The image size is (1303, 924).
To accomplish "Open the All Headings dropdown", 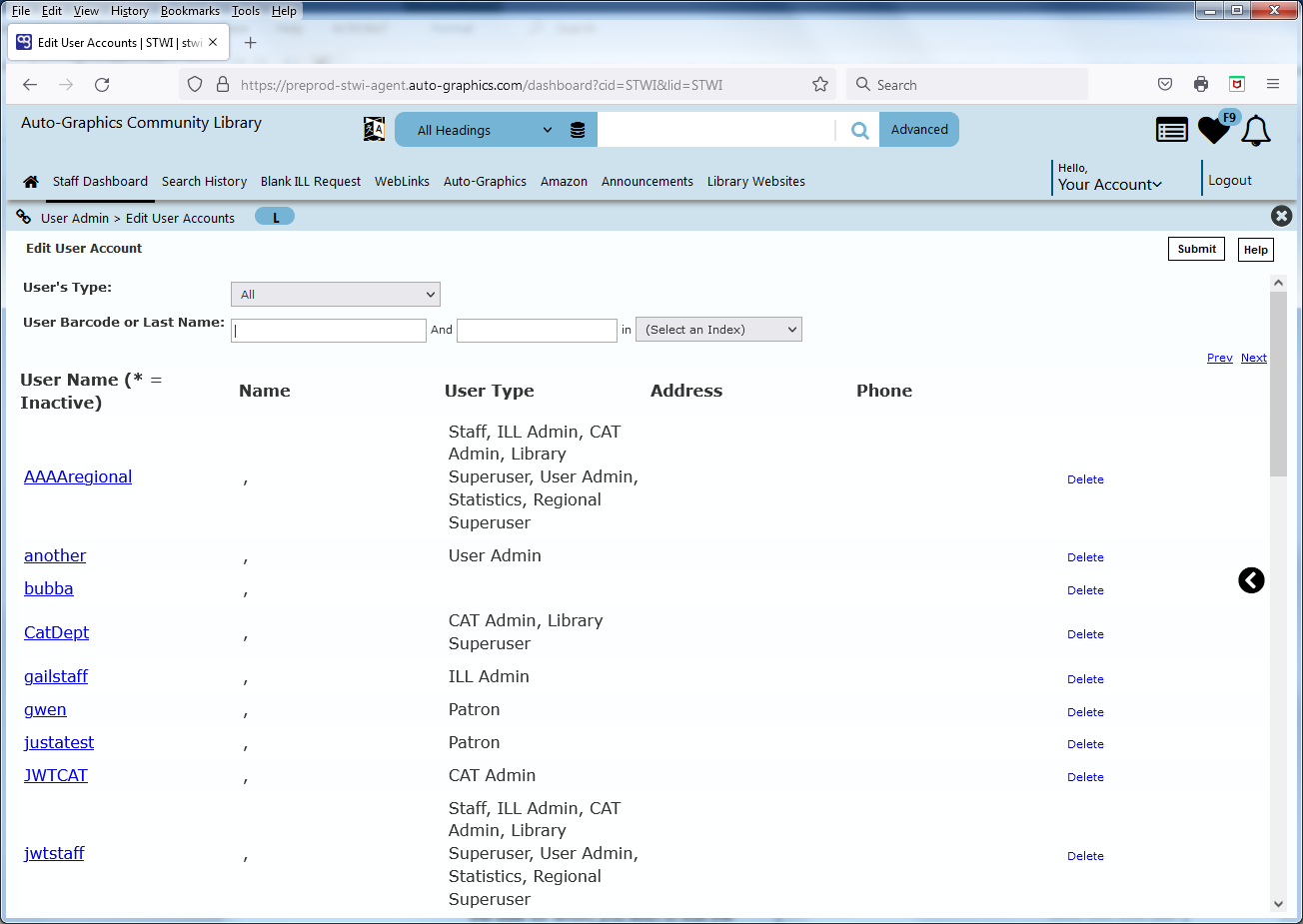I will coord(485,130).
